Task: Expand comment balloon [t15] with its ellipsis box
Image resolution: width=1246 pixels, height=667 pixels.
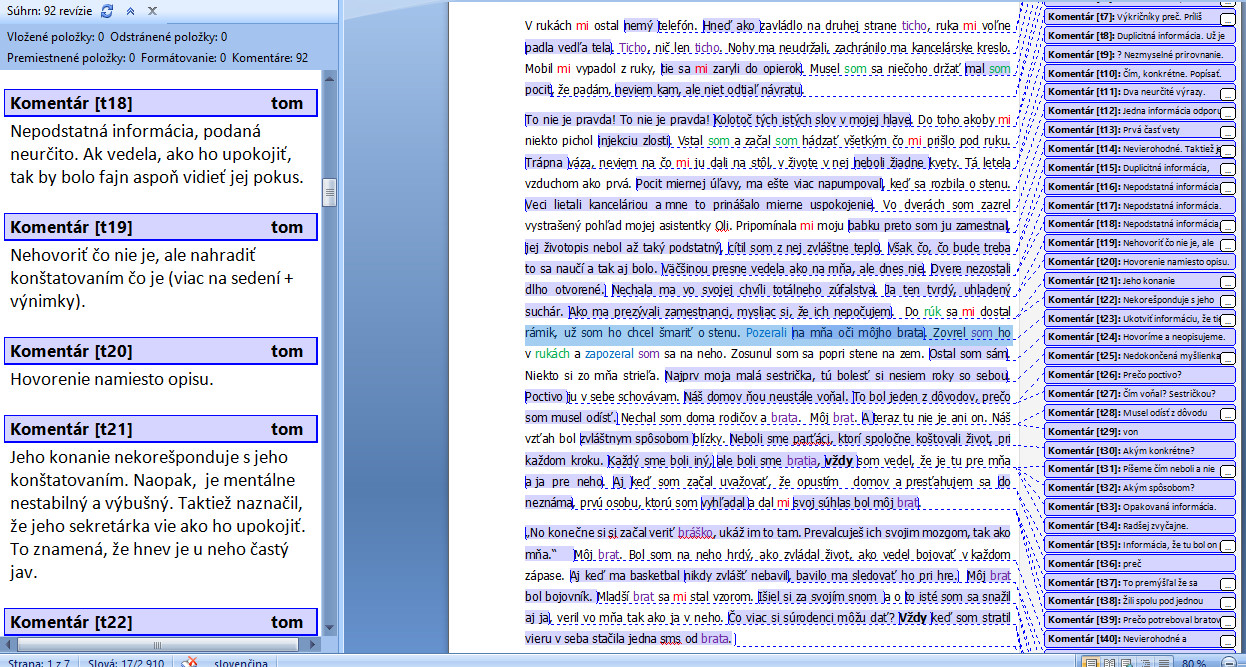Action: pos(1227,170)
